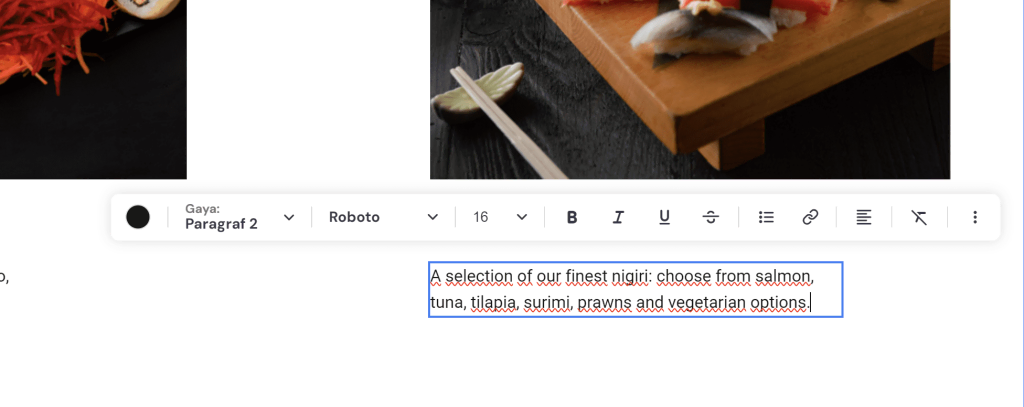Open the text alignment options
1024x407 pixels.
(864, 217)
